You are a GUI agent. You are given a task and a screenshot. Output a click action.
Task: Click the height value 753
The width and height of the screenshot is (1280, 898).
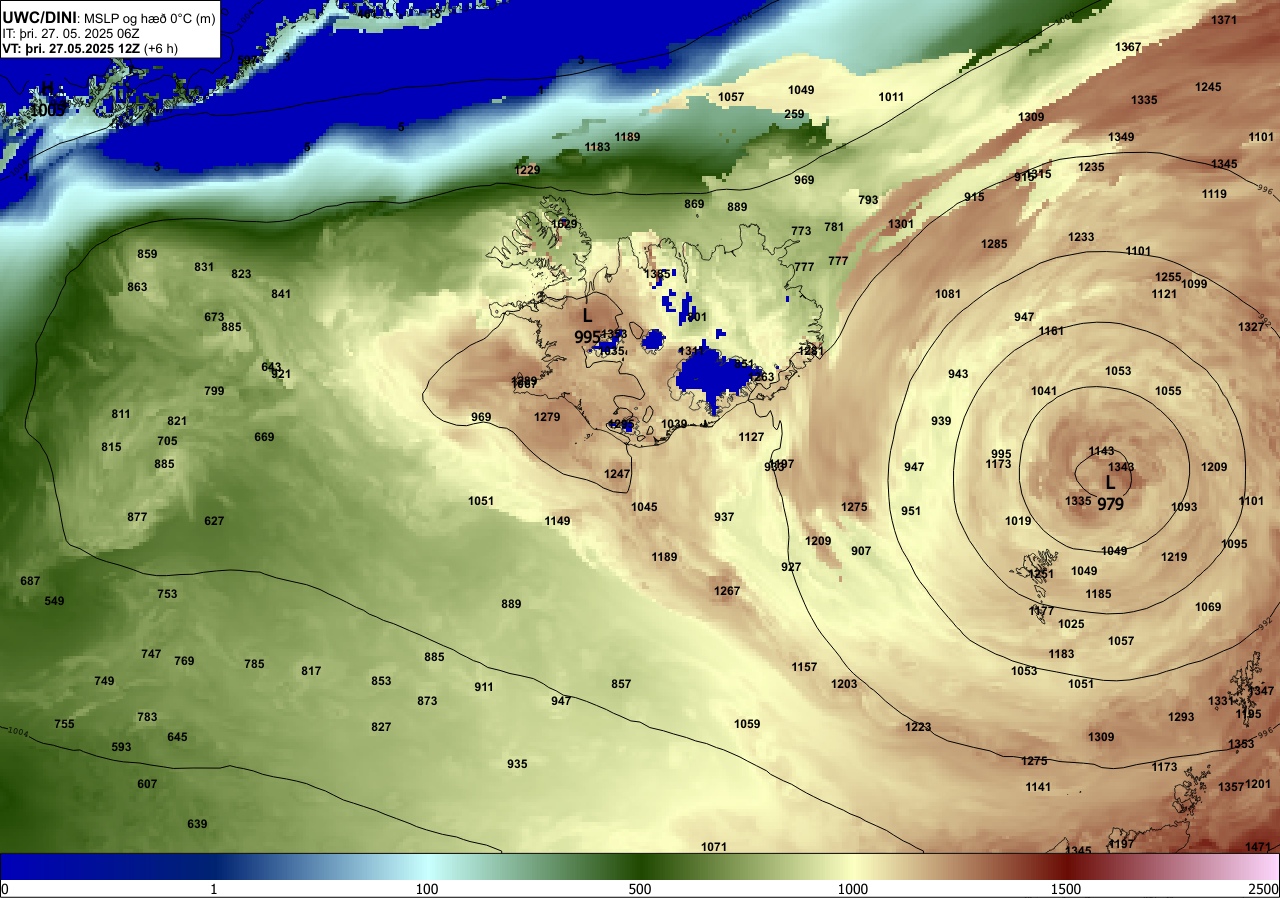(x=167, y=594)
